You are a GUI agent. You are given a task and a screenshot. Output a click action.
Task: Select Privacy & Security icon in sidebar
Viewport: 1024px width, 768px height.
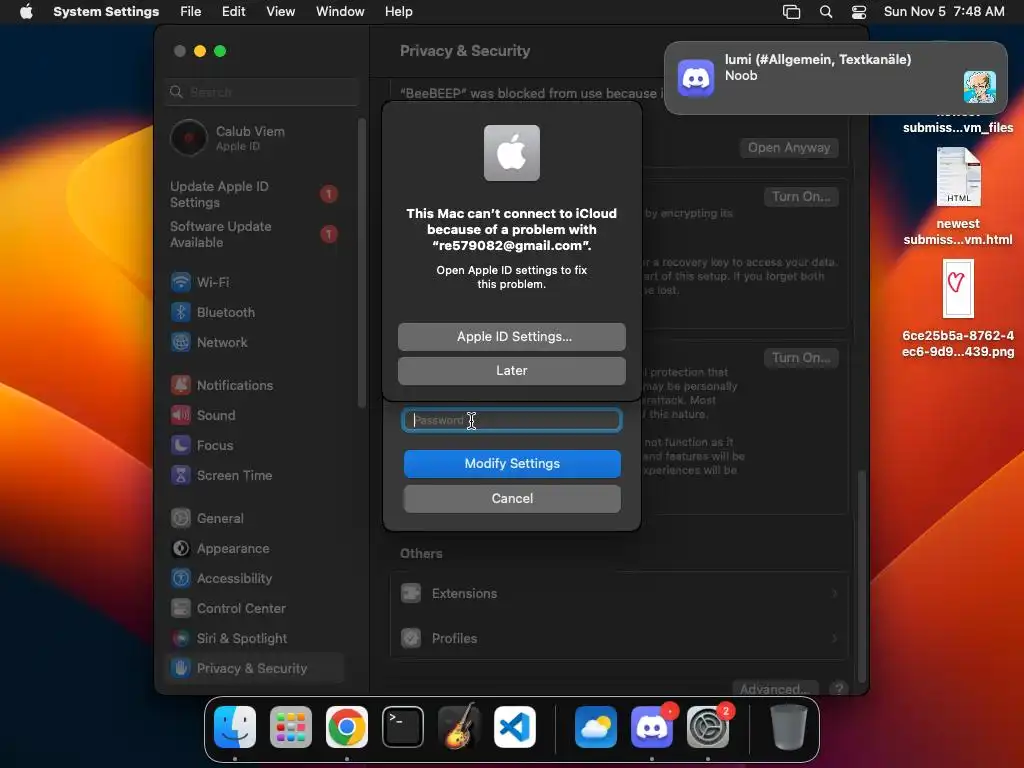[x=181, y=668]
